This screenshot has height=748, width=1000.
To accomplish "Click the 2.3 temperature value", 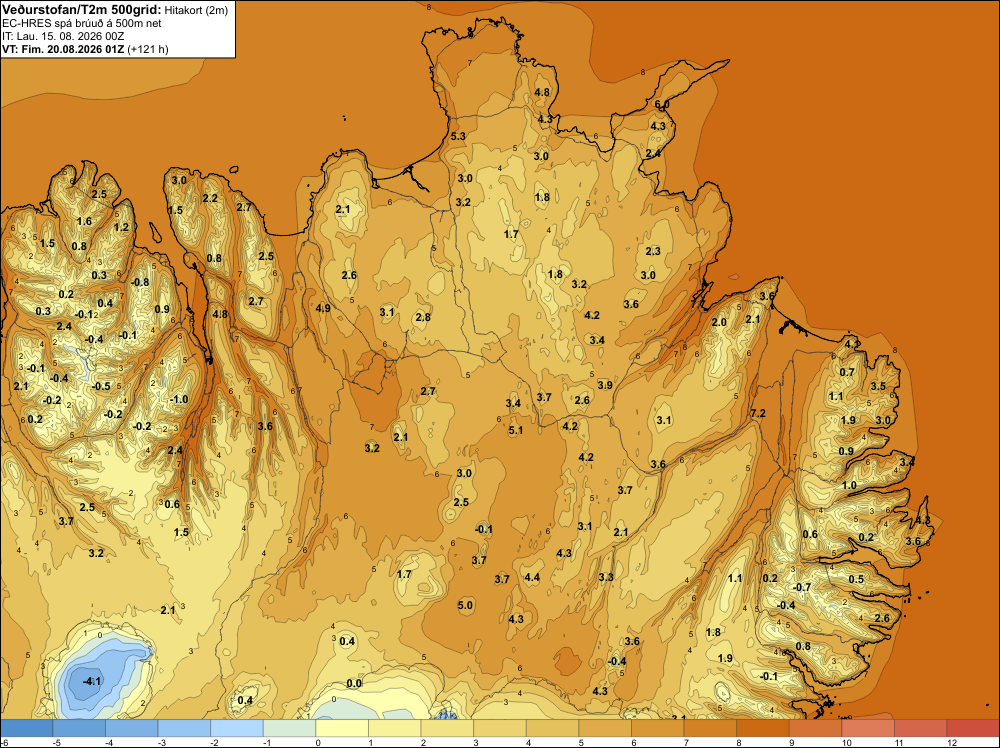I will (x=652, y=251).
